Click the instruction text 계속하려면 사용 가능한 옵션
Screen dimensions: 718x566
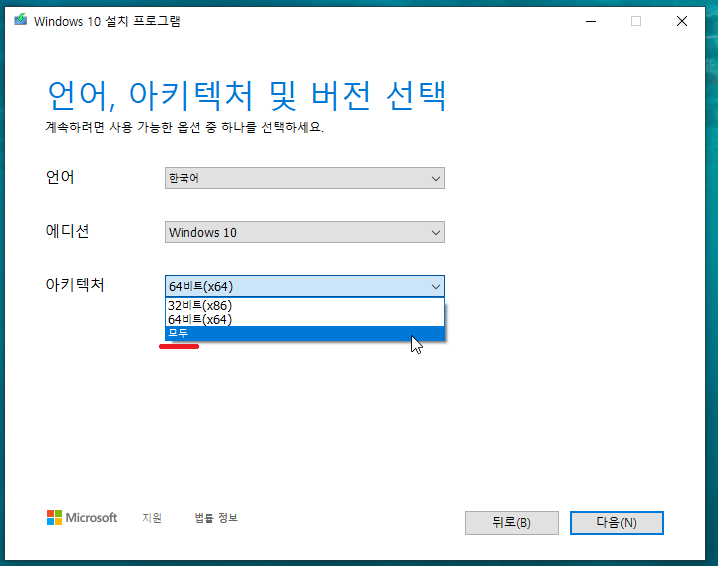point(185,127)
